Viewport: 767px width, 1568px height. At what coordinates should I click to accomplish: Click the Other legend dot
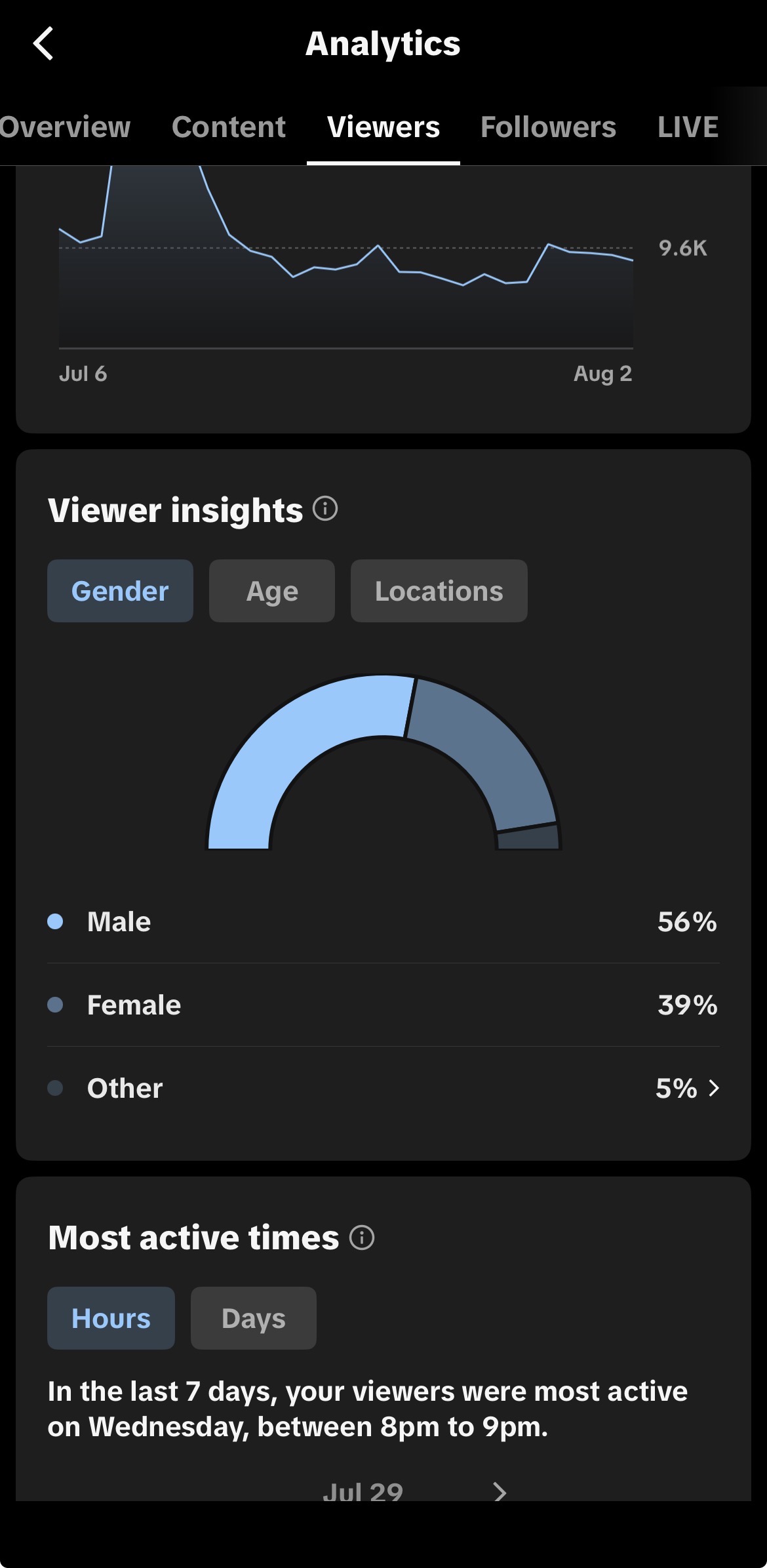pos(55,1088)
